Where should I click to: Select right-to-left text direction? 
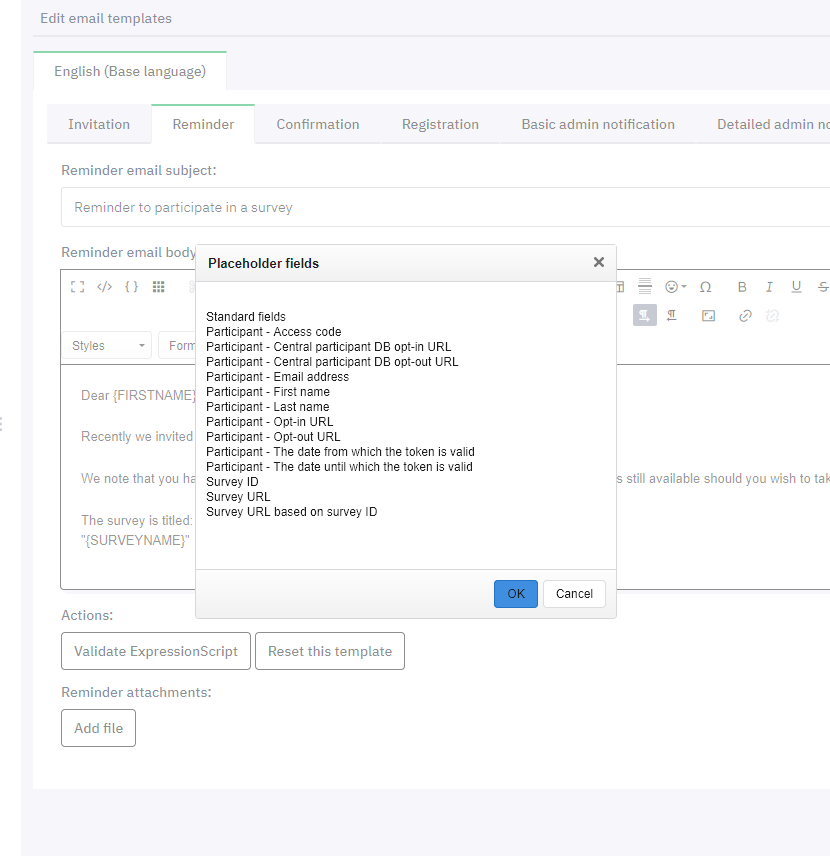tap(672, 316)
